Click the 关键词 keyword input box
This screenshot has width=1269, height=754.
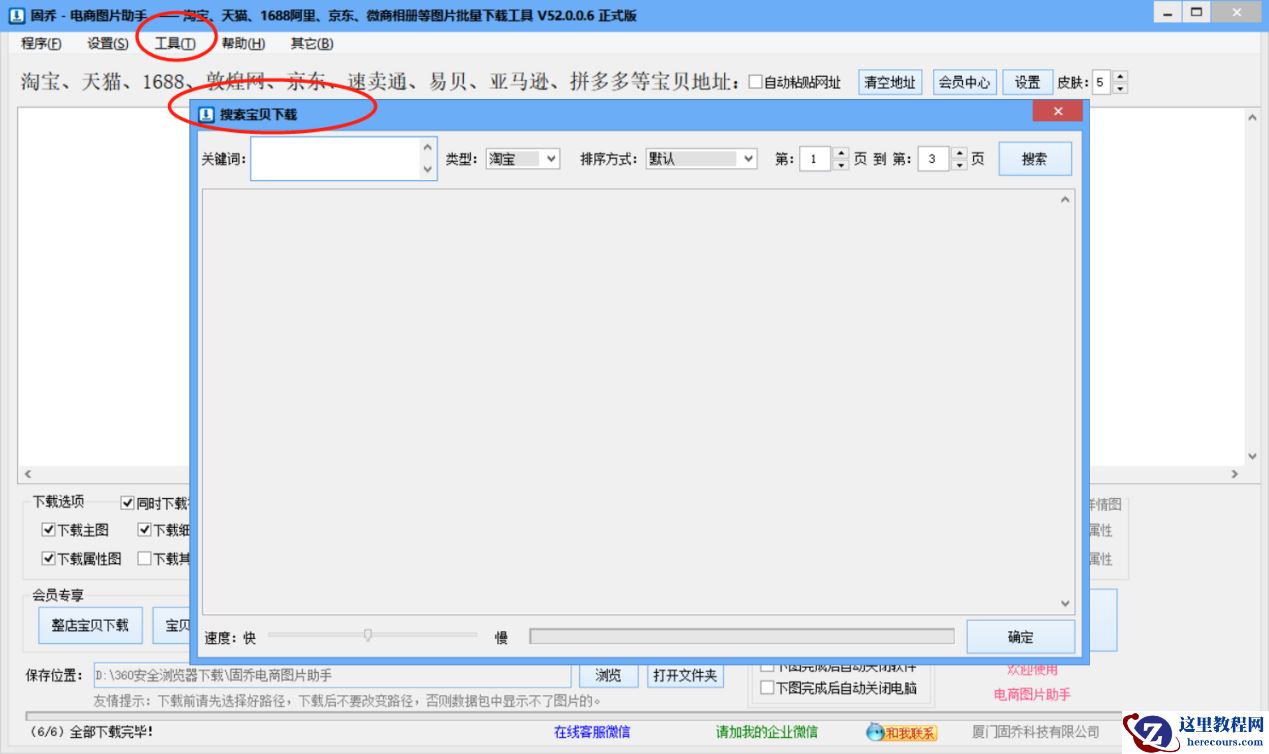335,159
